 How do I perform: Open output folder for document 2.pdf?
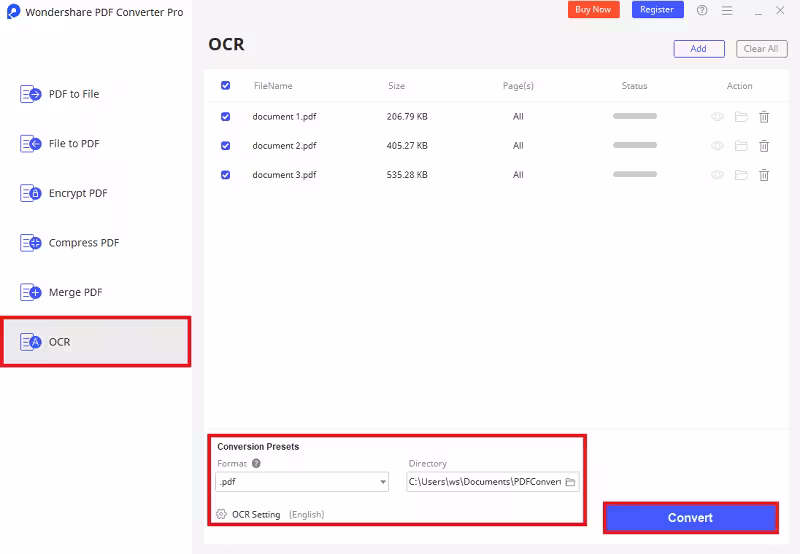coord(741,146)
